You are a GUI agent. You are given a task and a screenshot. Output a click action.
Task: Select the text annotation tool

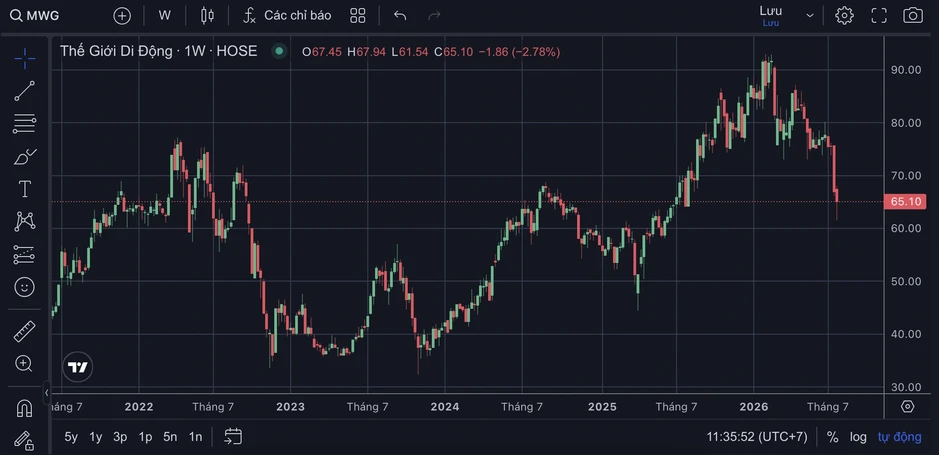(x=25, y=189)
